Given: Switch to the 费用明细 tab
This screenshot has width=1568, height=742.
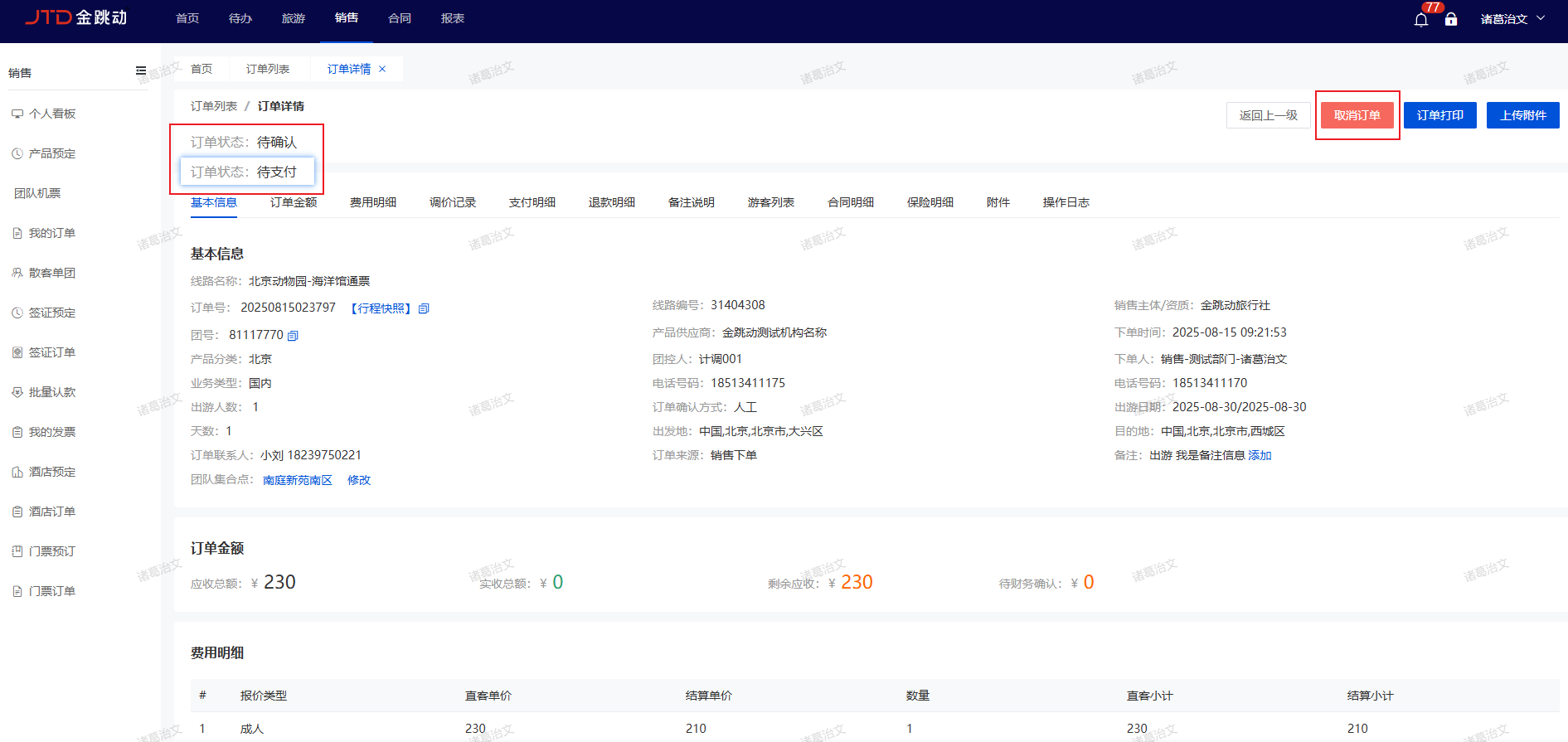Looking at the screenshot, I should pyautogui.click(x=372, y=202).
